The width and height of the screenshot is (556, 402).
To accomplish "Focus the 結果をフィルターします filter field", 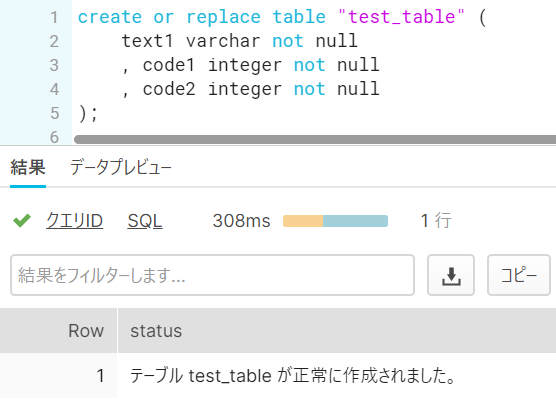I will 212,275.
